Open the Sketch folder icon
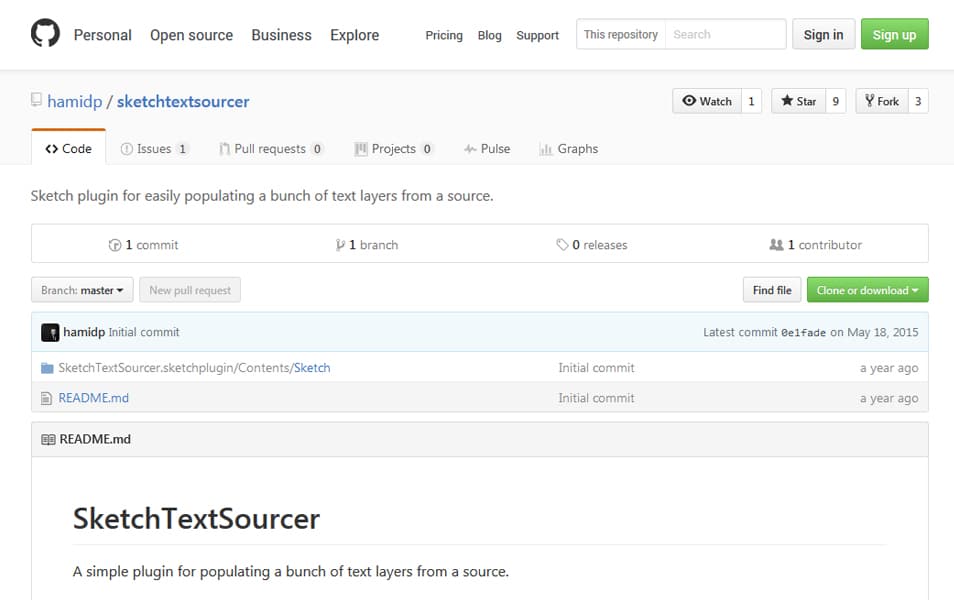This screenshot has height=600, width=954. click(x=47, y=367)
